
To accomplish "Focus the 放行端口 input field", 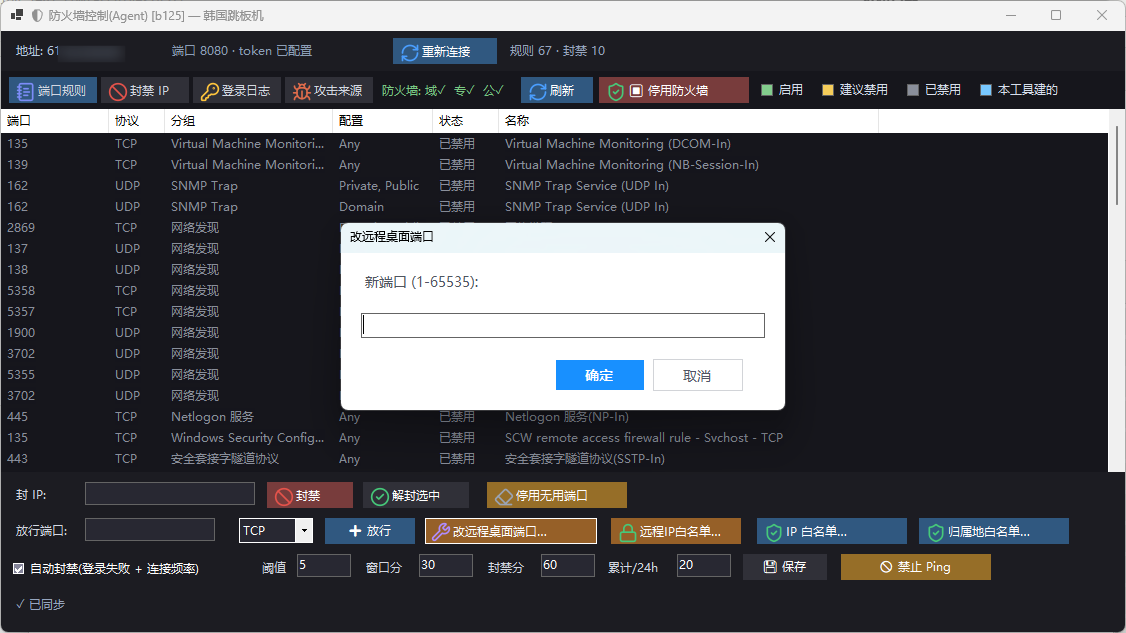I will pos(149,530).
